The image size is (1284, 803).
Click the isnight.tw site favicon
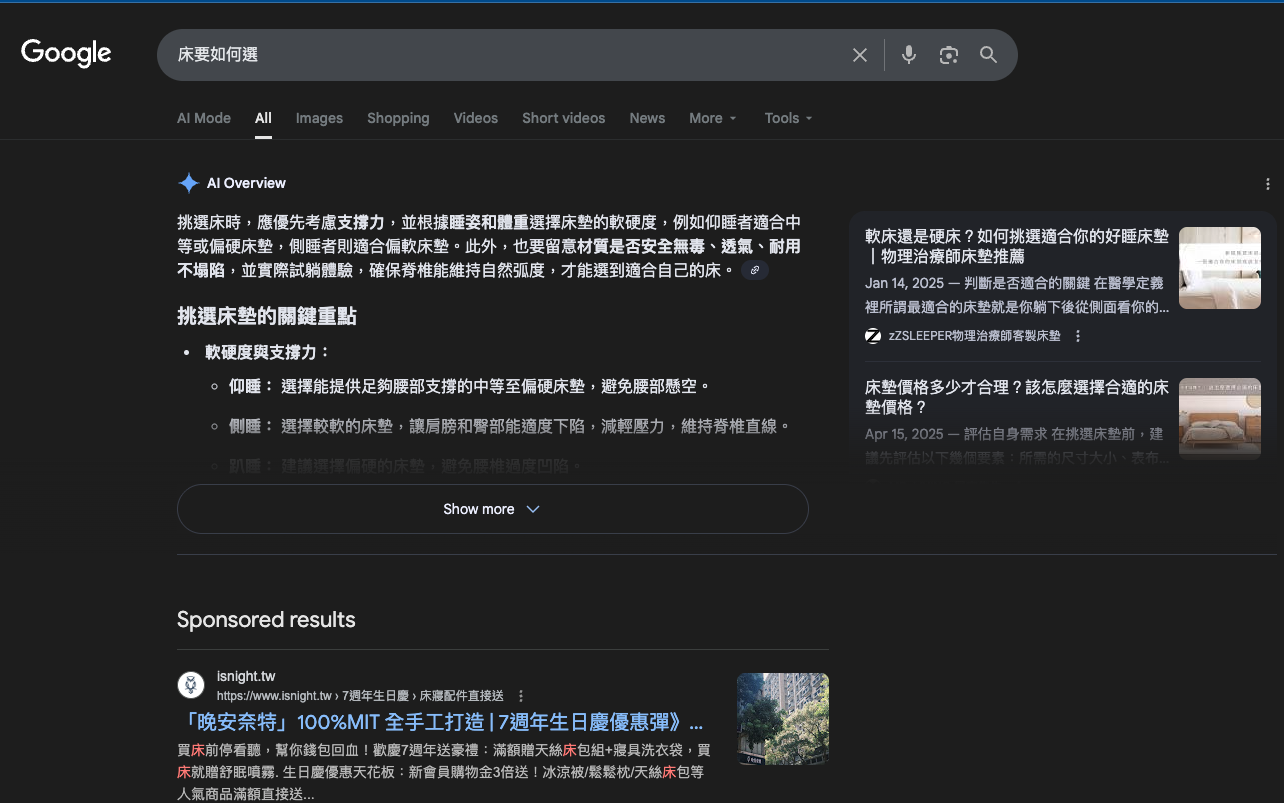click(x=191, y=685)
